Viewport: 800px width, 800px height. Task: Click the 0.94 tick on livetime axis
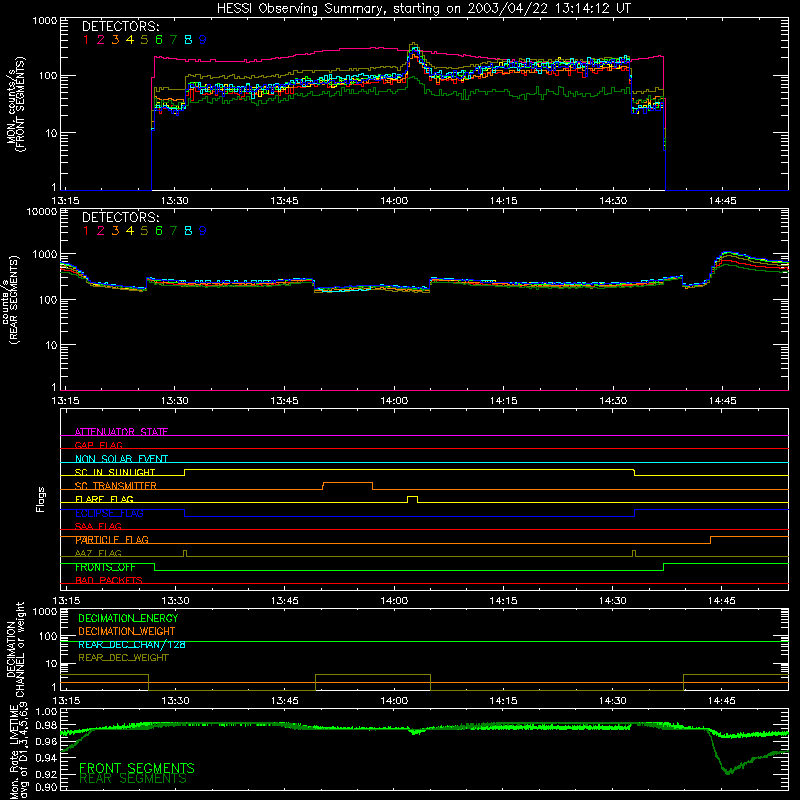pyautogui.click(x=47, y=758)
